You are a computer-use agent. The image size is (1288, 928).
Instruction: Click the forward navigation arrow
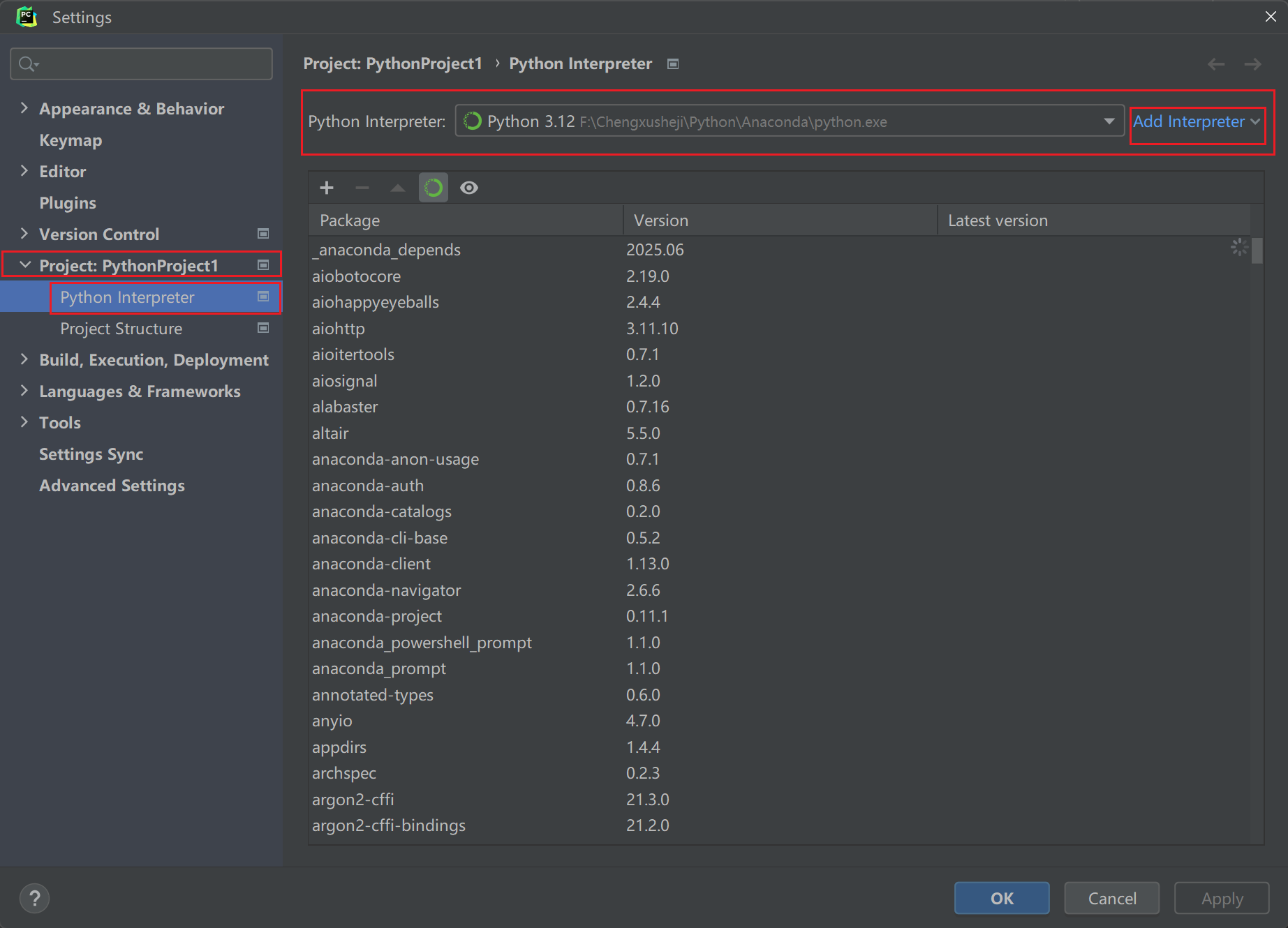coord(1253,64)
